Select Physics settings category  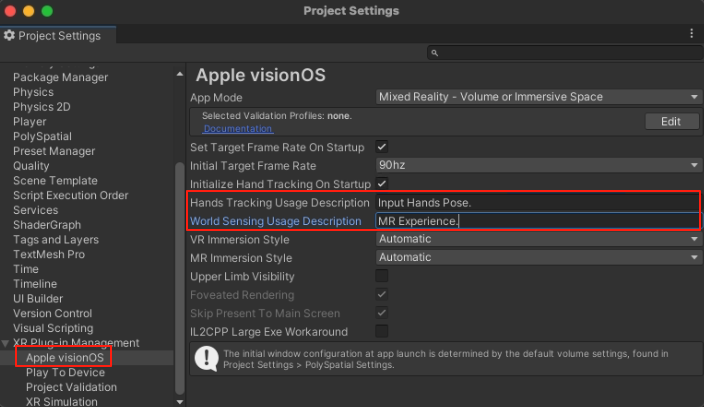(33, 92)
